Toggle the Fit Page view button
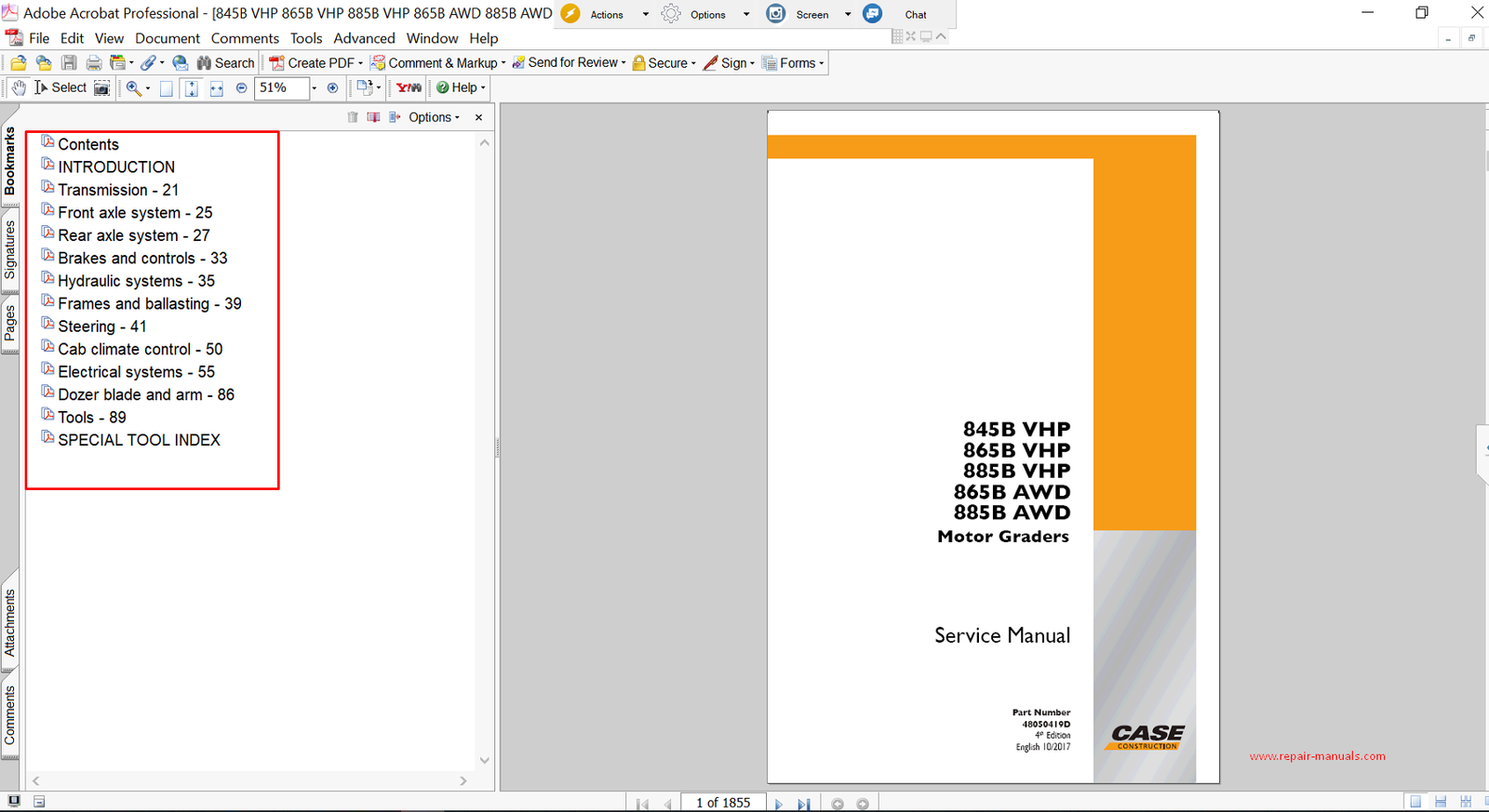 (191, 87)
